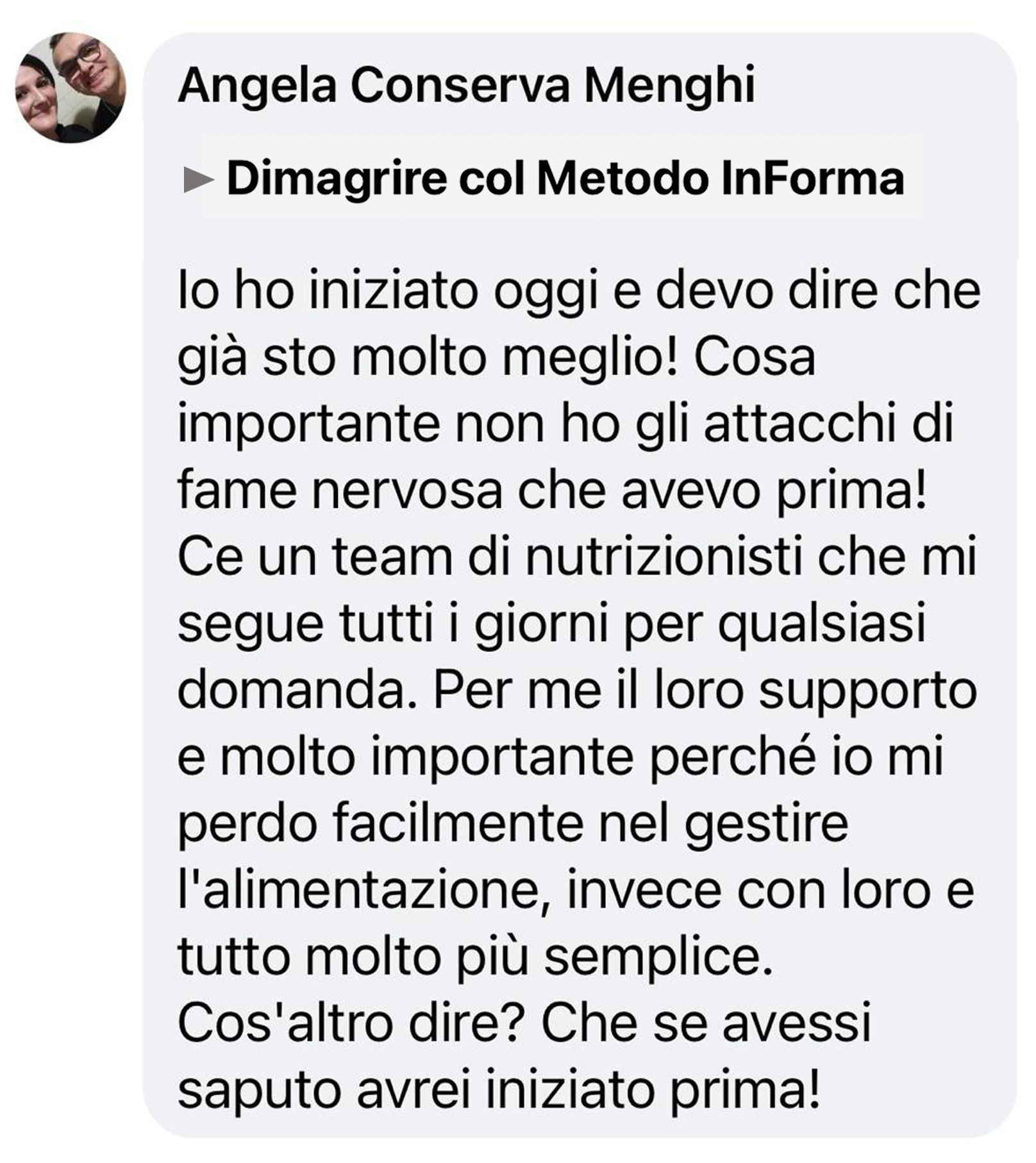Open Angela Conserva Menghi's profile picture
Viewport: 1036px width, 1163px height.
[71, 87]
